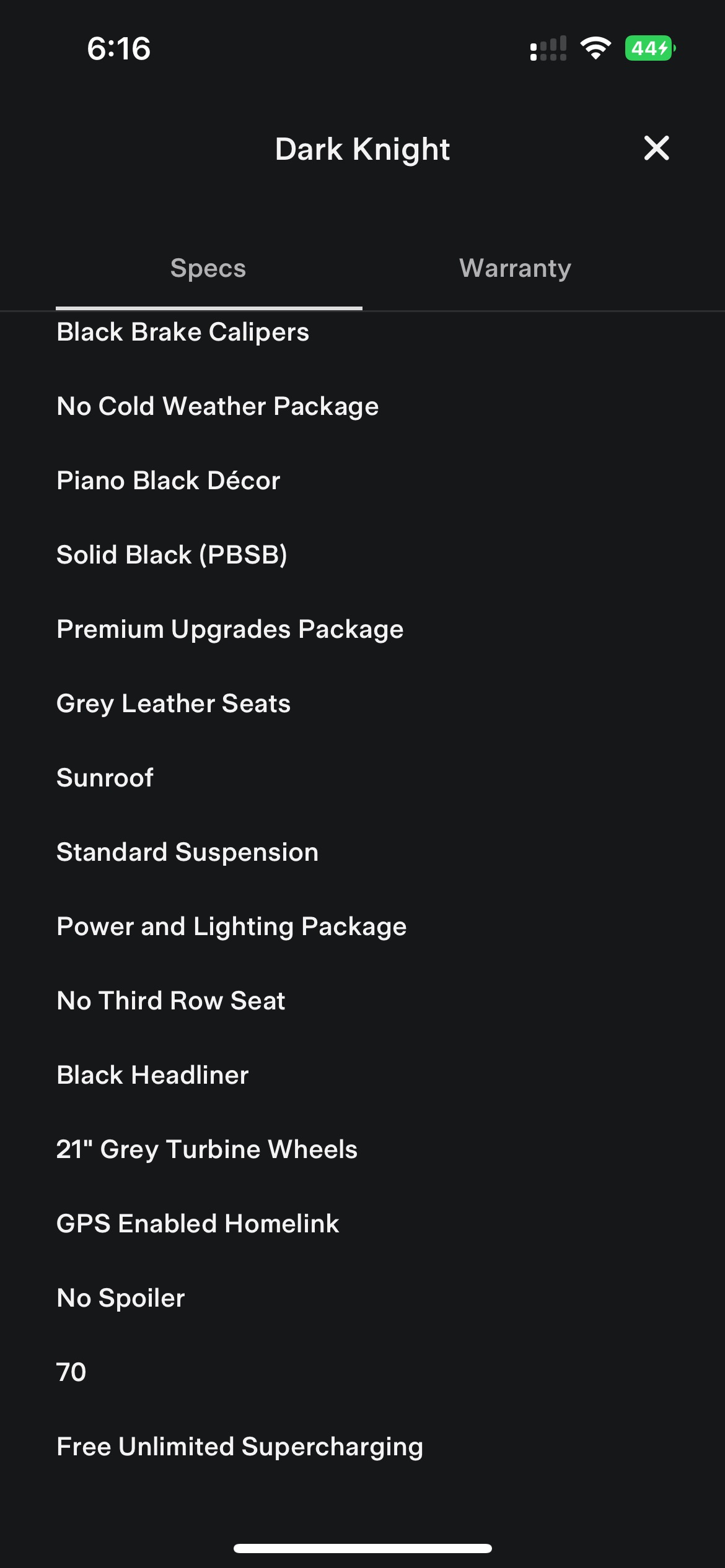Tap the Dark Knight title

tap(362, 149)
